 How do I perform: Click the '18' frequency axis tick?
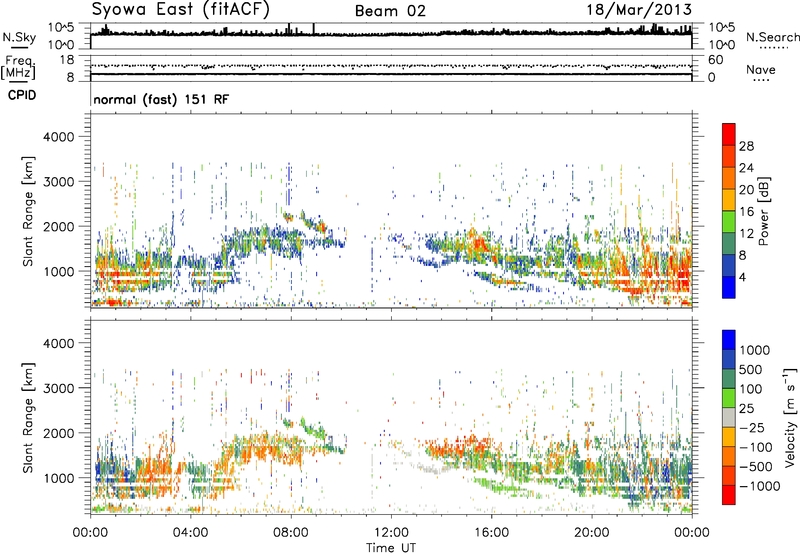click(x=67, y=60)
